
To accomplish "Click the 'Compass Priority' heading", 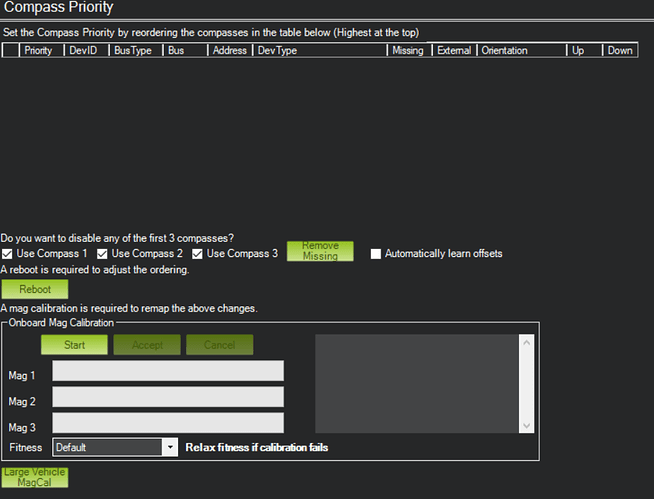I will coord(58,7).
